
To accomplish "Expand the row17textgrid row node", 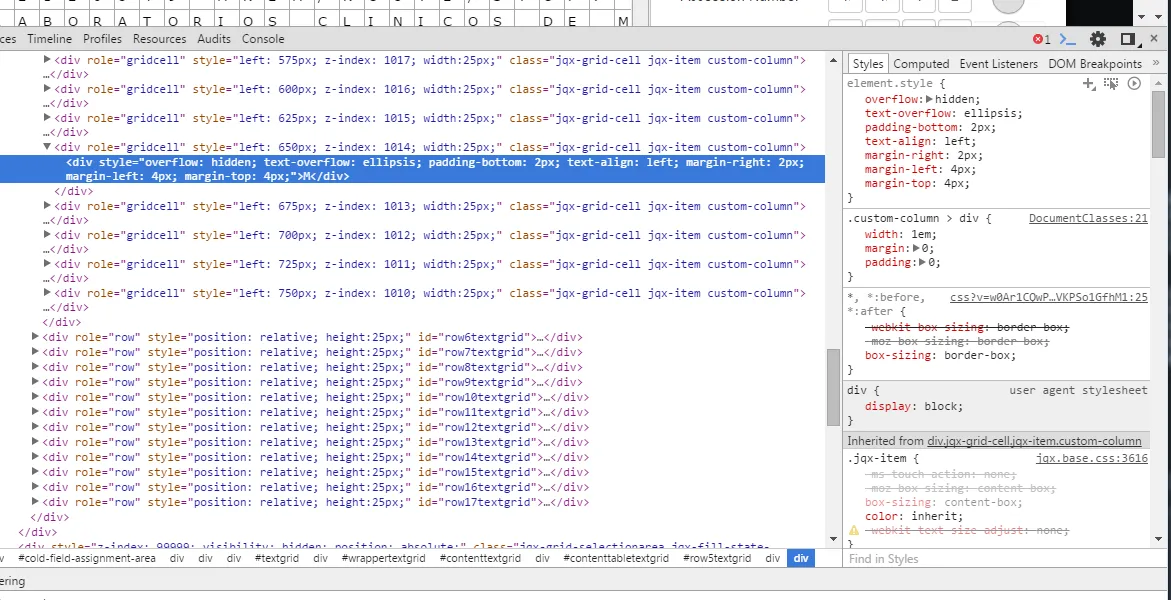I will (x=35, y=502).
